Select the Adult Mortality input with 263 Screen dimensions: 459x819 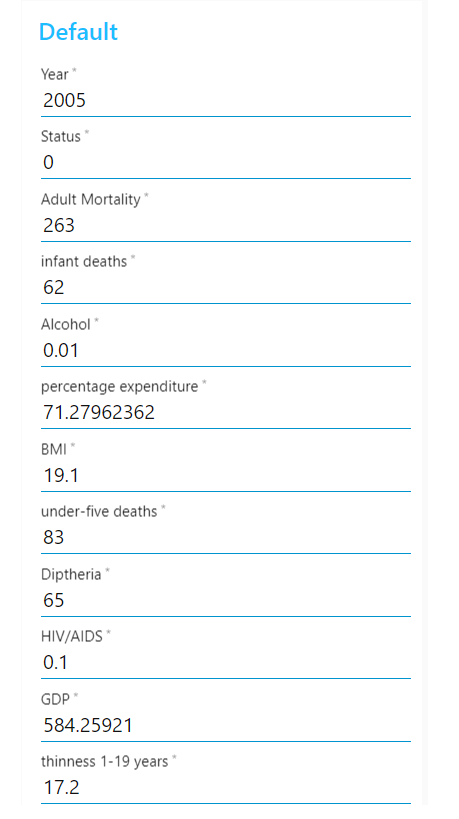click(x=226, y=225)
